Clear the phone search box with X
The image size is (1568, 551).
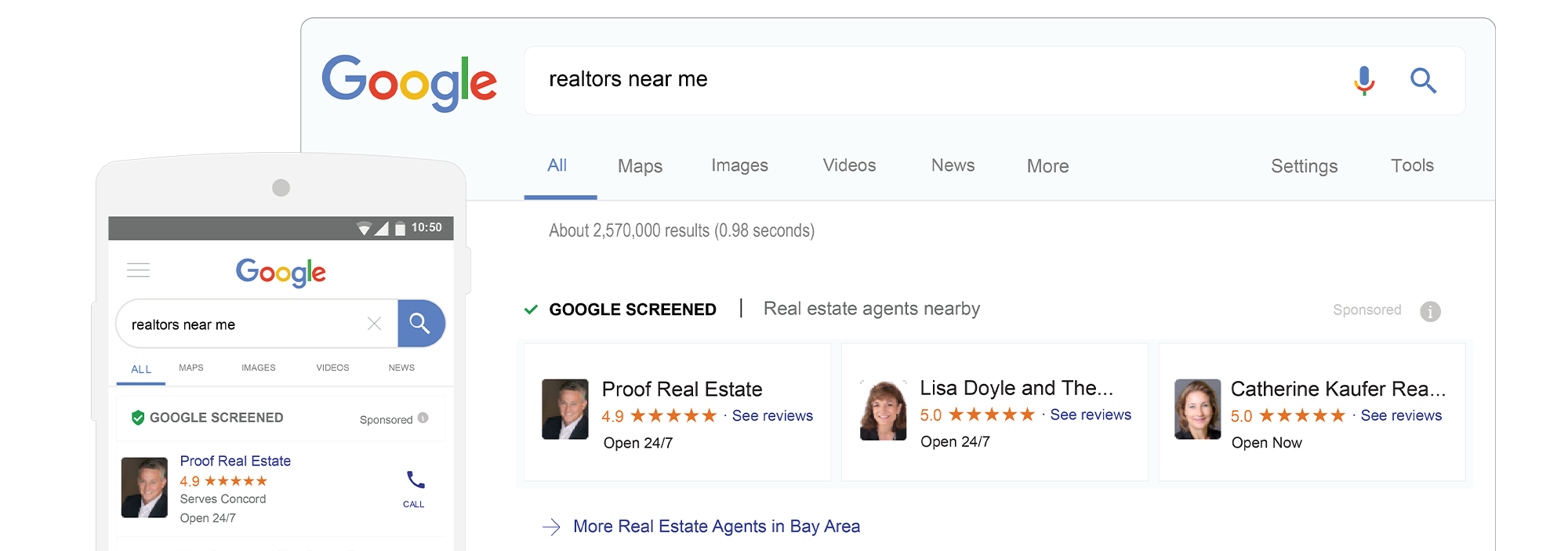[374, 324]
